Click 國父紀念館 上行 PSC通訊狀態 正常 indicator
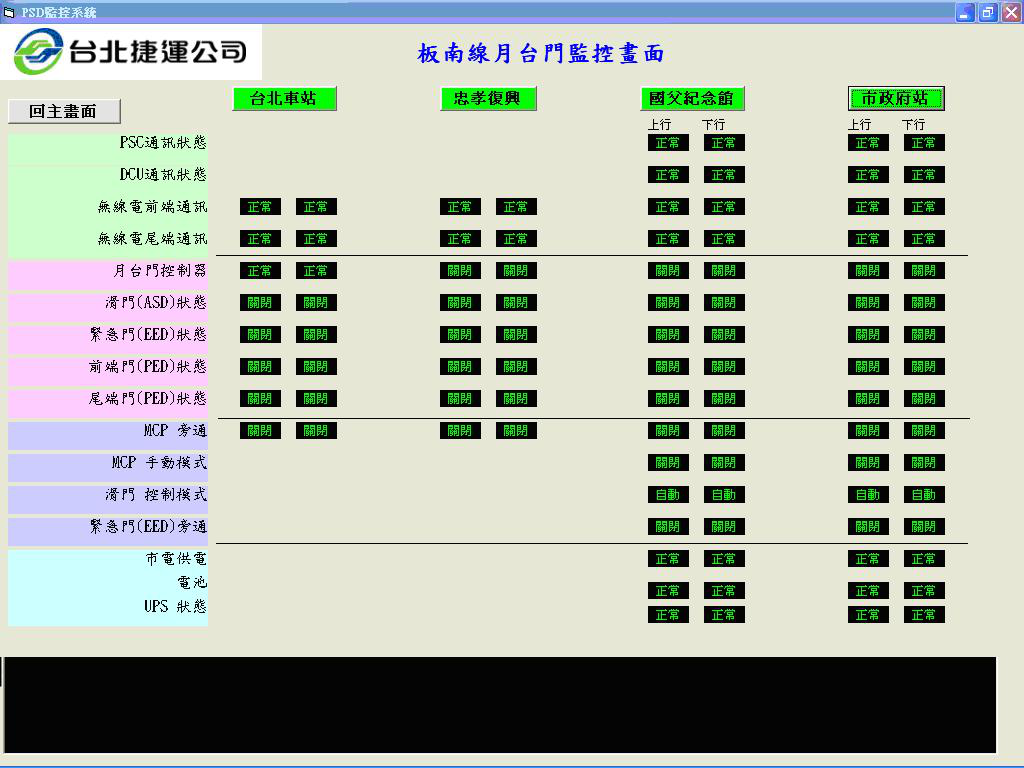This screenshot has width=1024, height=768. tap(668, 142)
